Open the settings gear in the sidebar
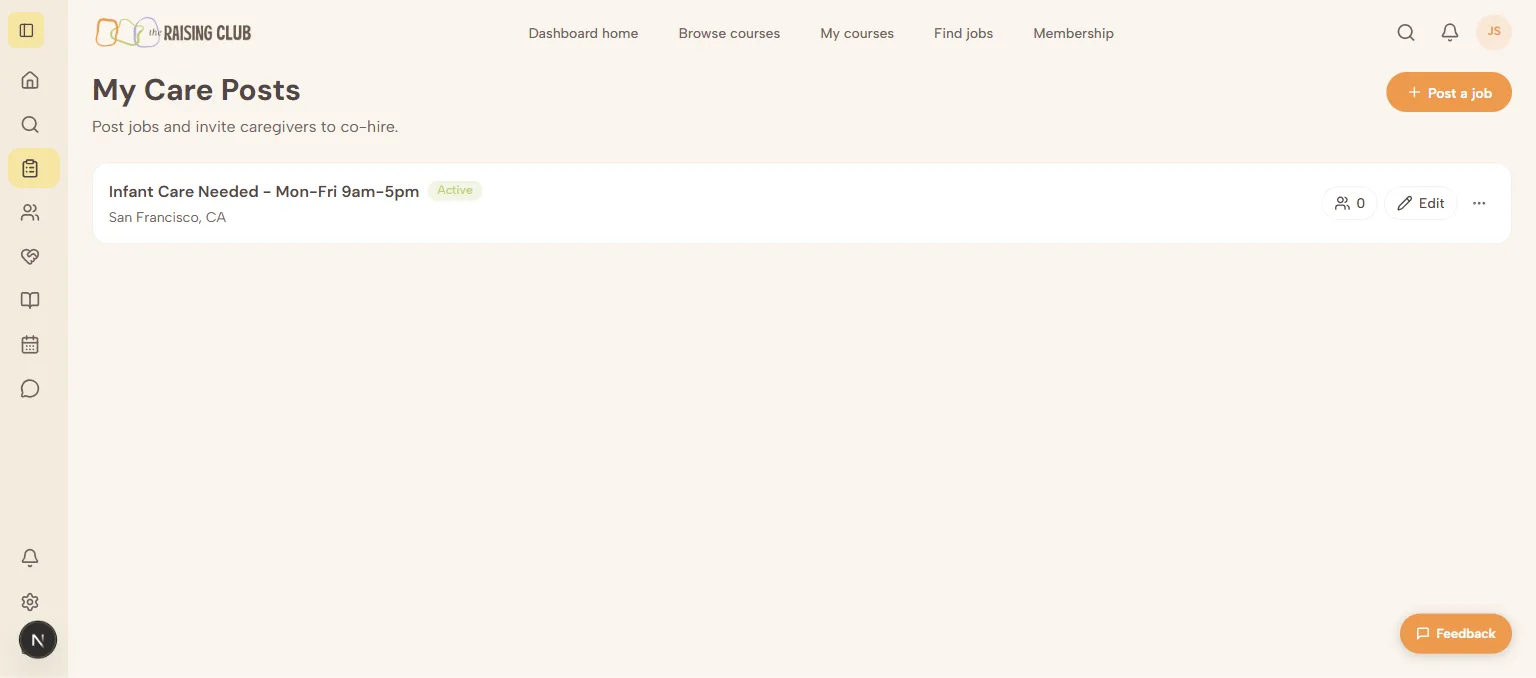 click(x=30, y=602)
